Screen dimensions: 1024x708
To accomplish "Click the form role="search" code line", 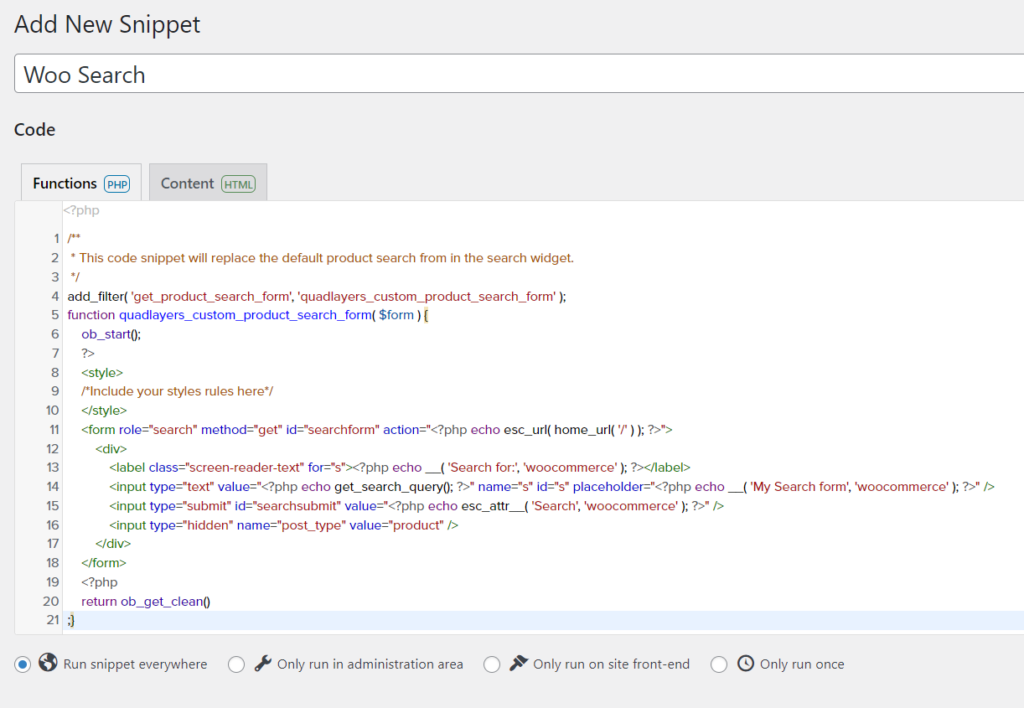I will (x=377, y=430).
